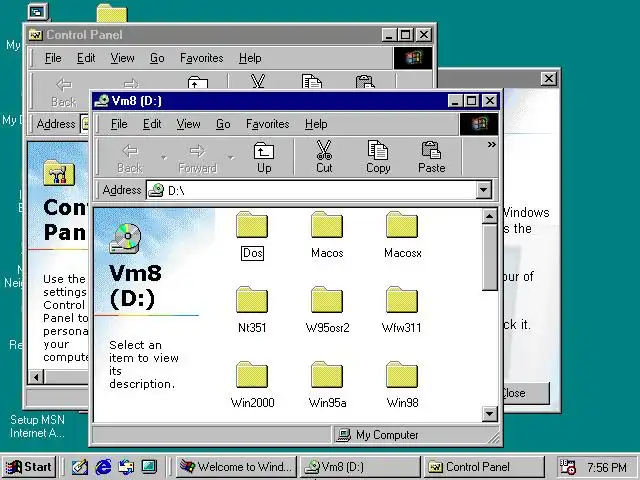This screenshot has height=480, width=640.
Task: Switch to Control Panel taskbar button
Action: coord(484,467)
